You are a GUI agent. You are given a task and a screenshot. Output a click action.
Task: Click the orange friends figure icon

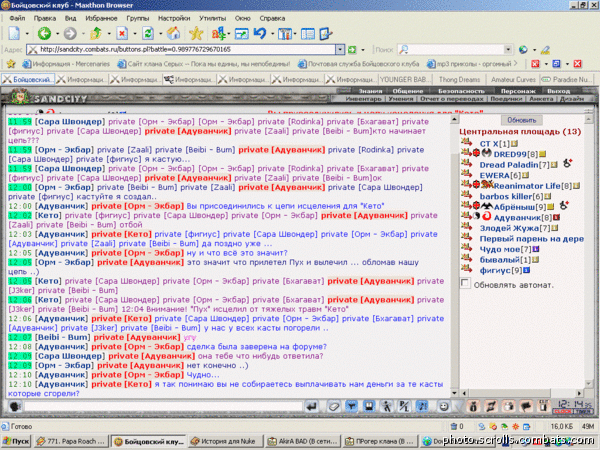(x=509, y=406)
